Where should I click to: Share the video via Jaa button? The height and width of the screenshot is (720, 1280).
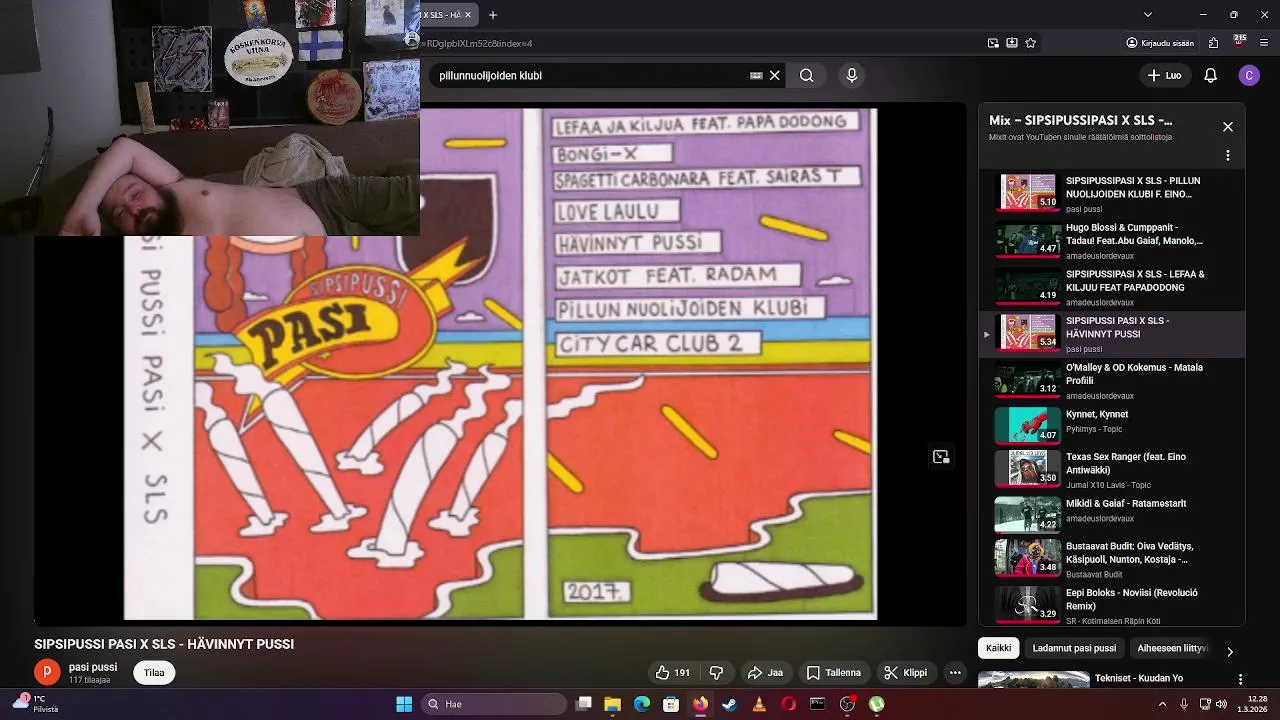(x=765, y=673)
